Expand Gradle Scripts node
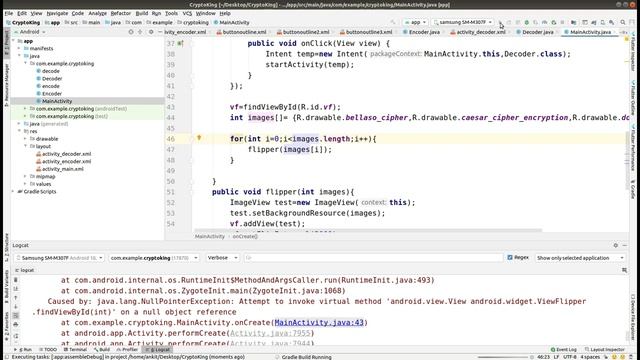The image size is (640, 360). click(x=13, y=191)
